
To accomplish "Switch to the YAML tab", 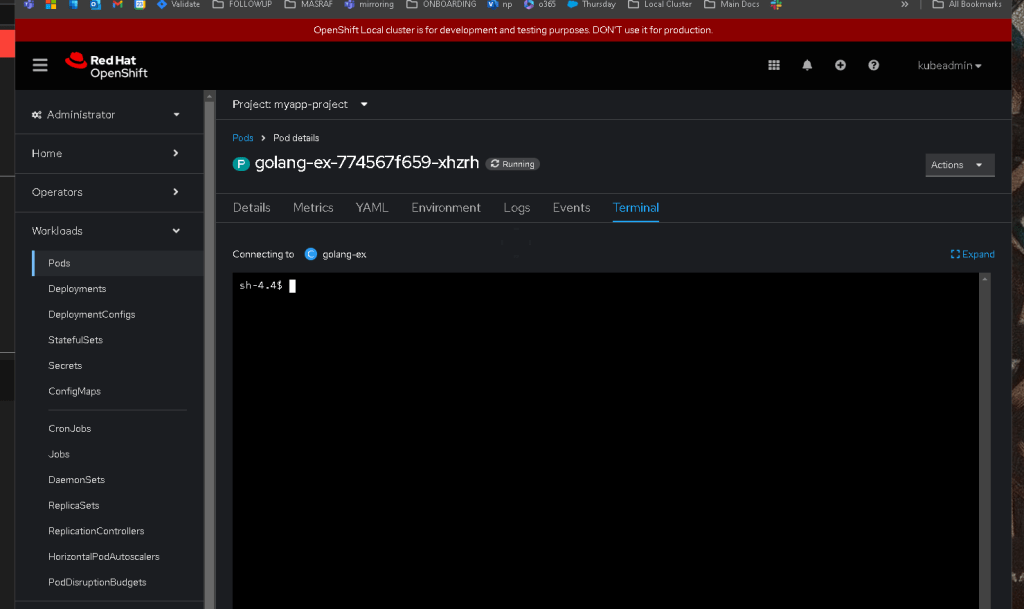I will click(x=372, y=208).
